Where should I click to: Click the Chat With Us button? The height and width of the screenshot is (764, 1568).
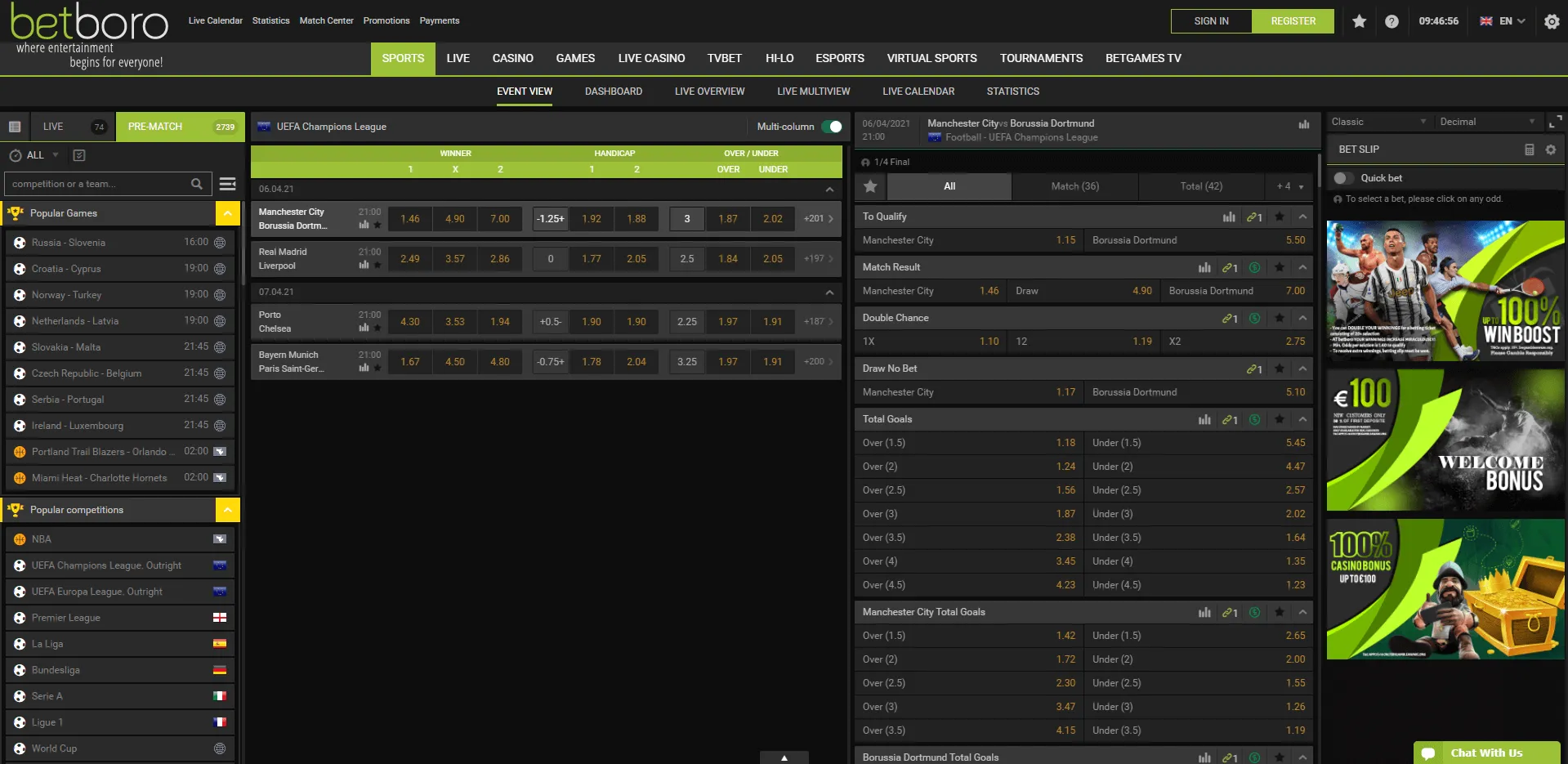1485,753
